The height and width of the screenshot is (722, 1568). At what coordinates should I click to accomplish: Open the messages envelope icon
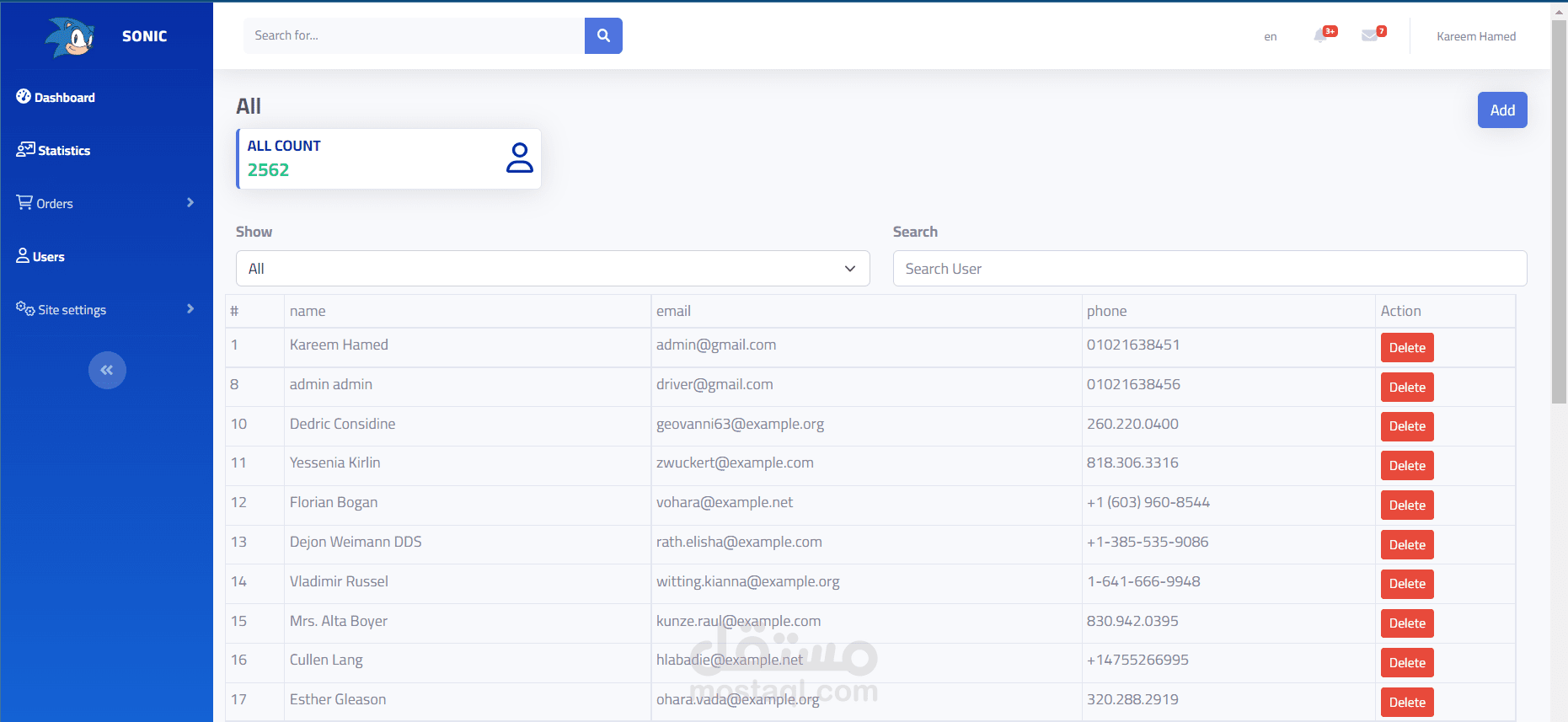pos(1370,35)
